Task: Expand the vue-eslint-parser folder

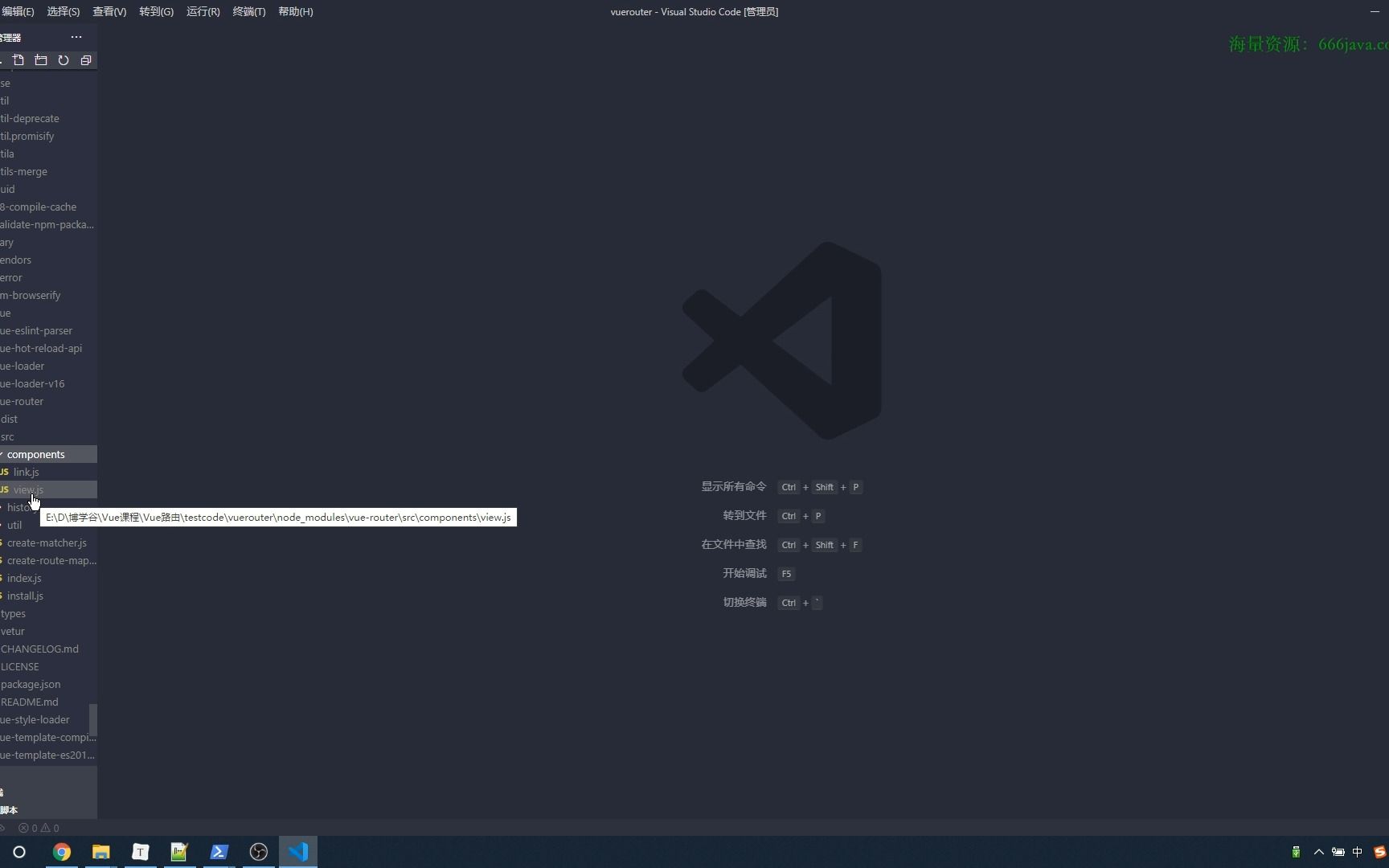Action: pos(48,330)
